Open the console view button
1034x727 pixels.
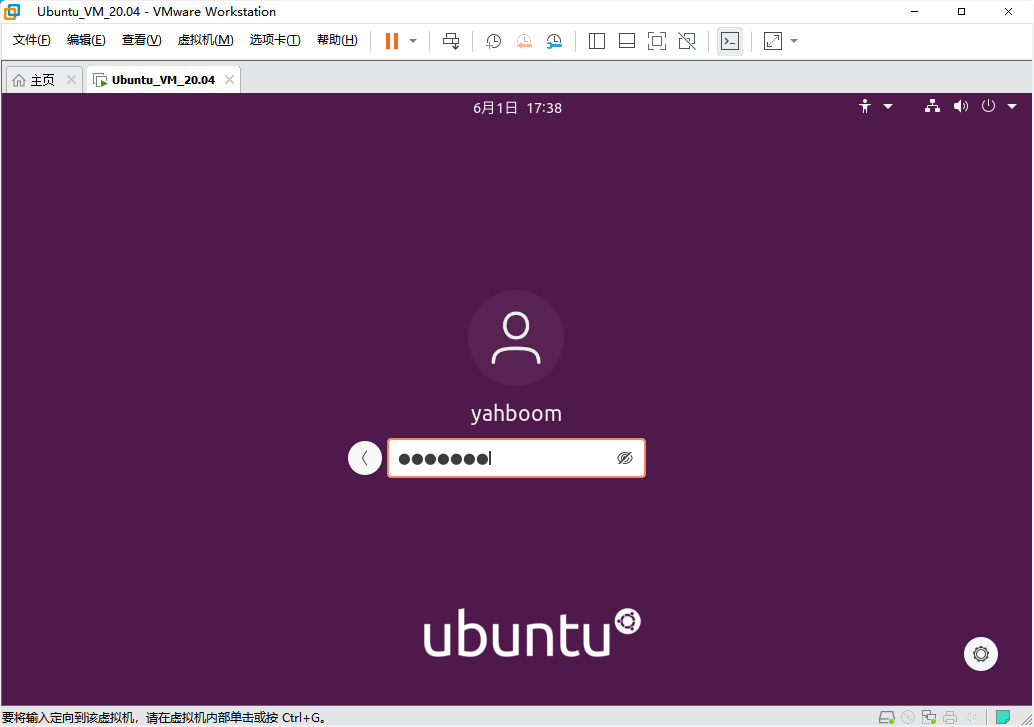pyautogui.click(x=730, y=41)
